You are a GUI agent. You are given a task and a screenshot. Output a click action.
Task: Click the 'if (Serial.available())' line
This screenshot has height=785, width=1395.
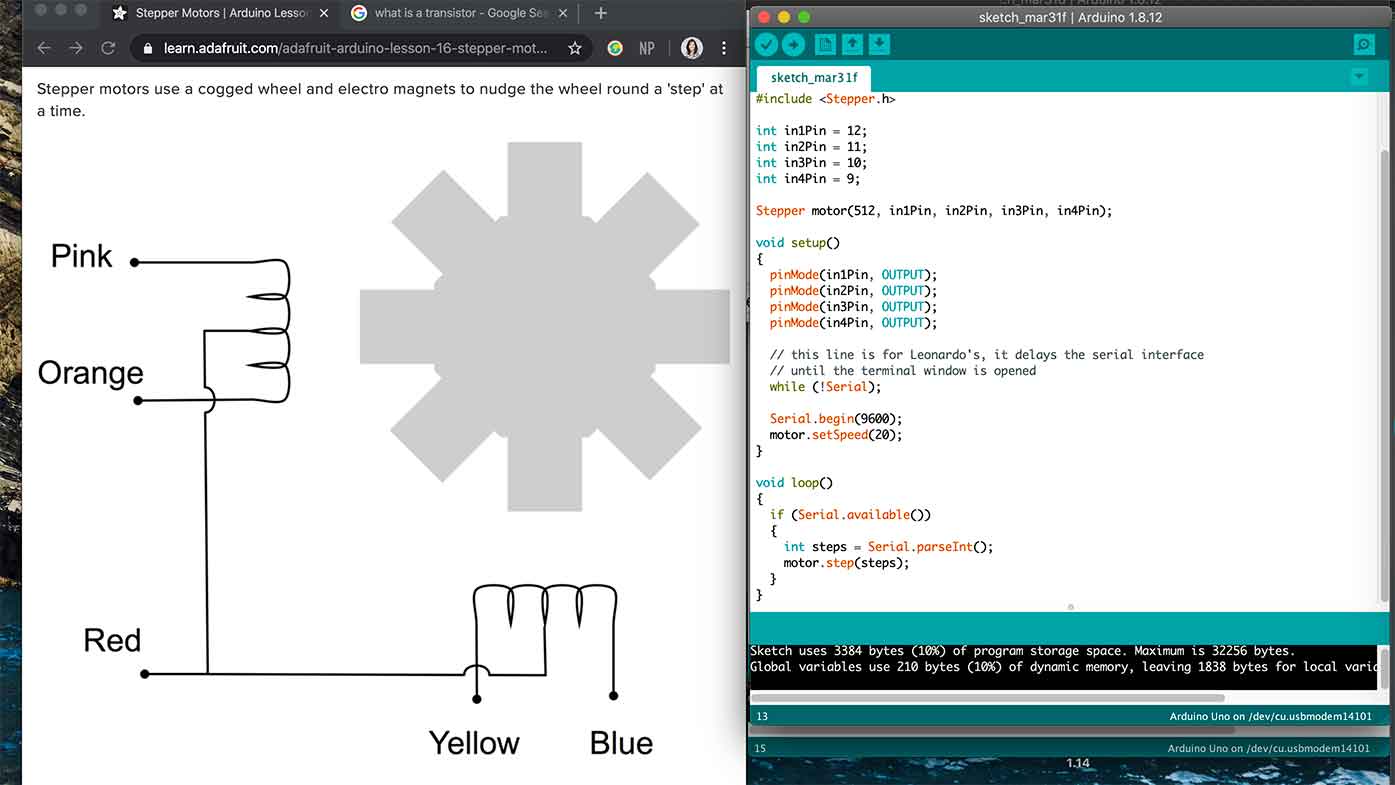(x=850, y=515)
